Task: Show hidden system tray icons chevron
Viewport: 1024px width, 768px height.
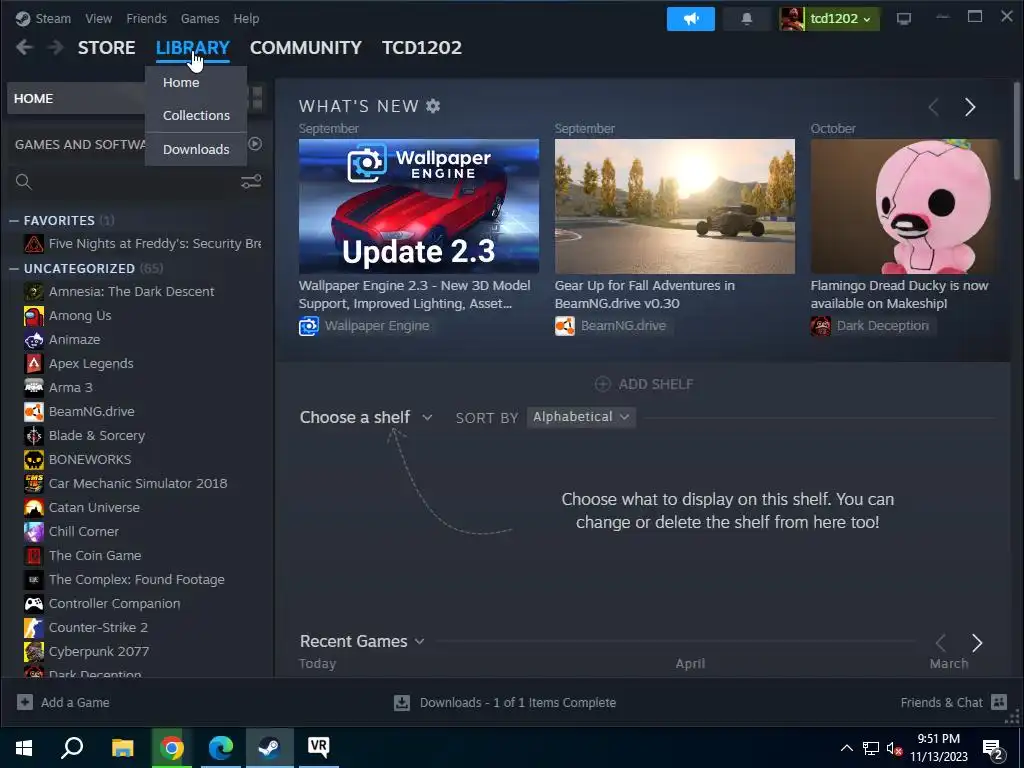Action: point(846,748)
